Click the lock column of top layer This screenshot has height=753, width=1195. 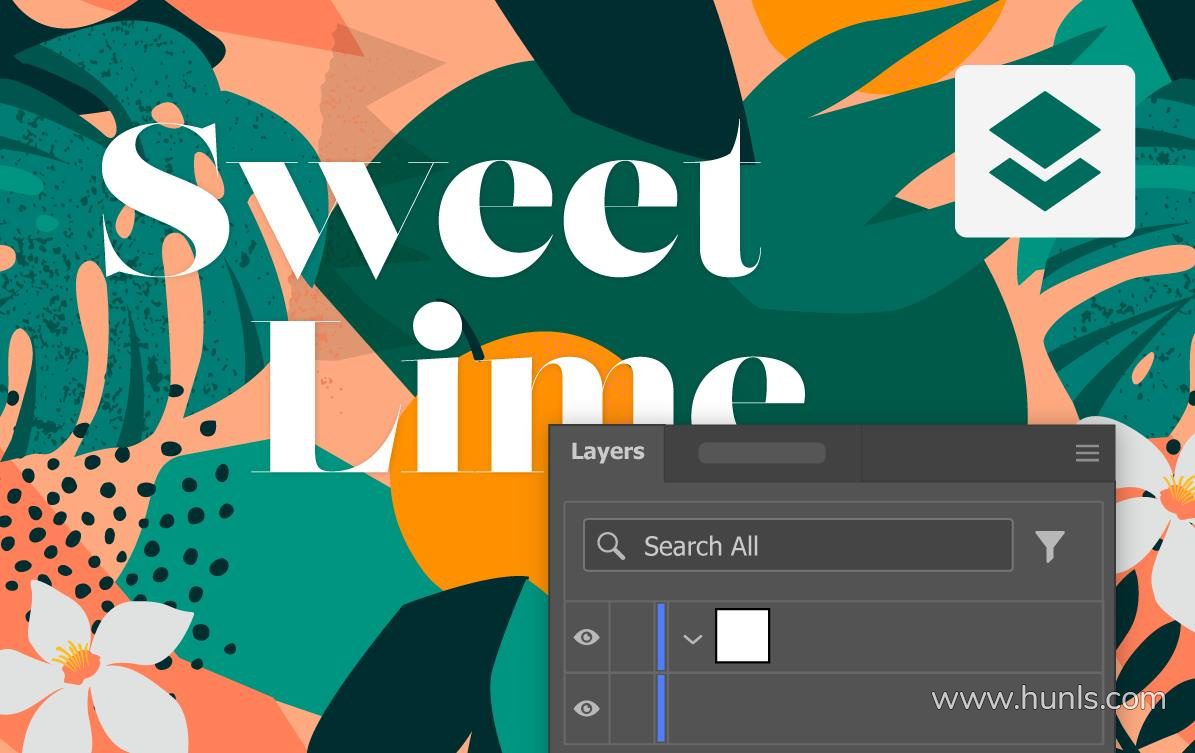pyautogui.click(x=631, y=636)
